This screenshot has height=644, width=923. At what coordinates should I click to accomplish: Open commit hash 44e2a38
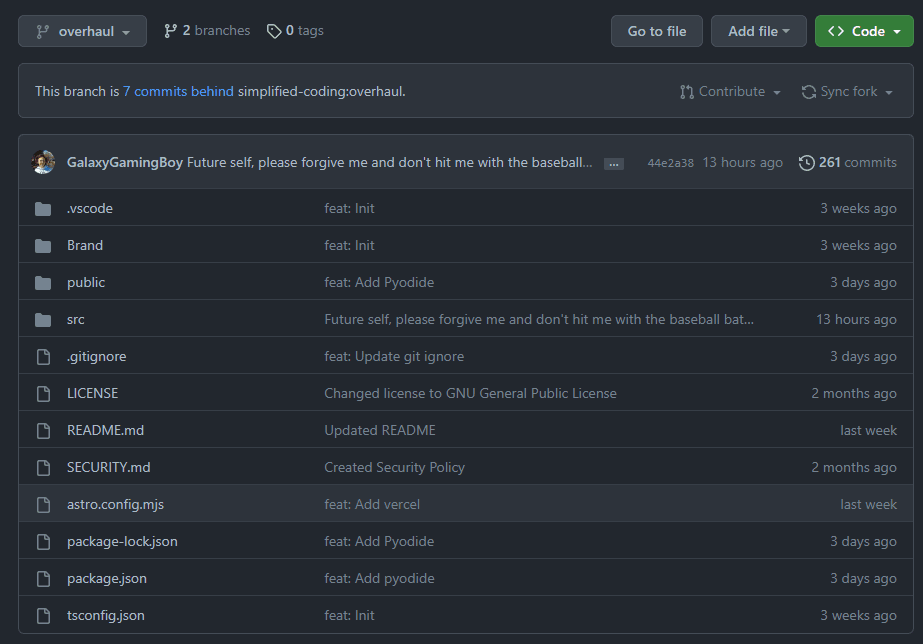pyautogui.click(x=670, y=163)
